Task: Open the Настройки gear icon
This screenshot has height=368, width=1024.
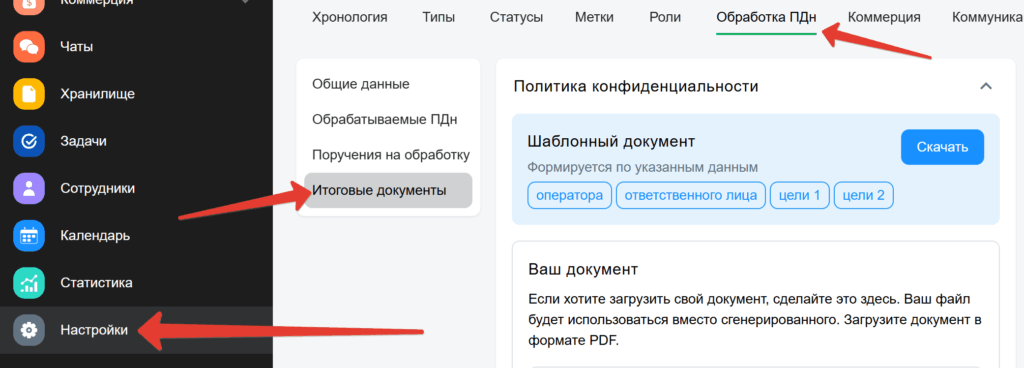Action: (x=29, y=330)
